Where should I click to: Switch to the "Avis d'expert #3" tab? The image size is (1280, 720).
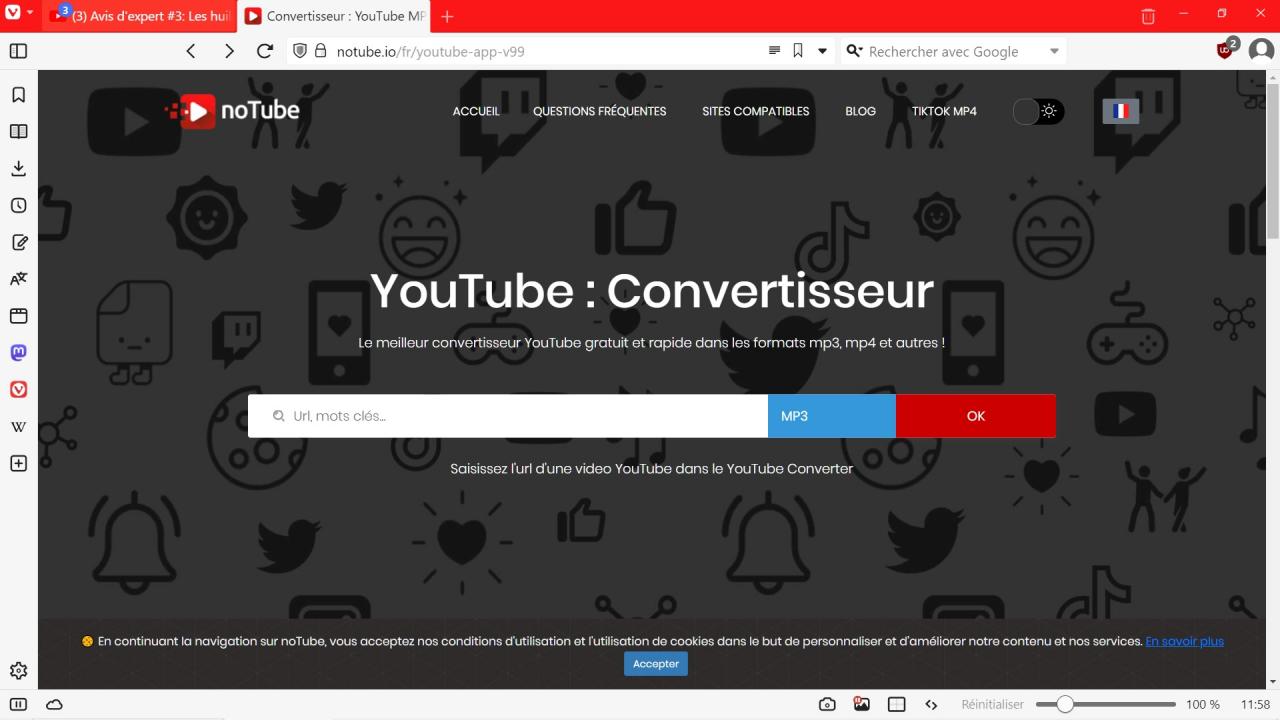(141, 16)
